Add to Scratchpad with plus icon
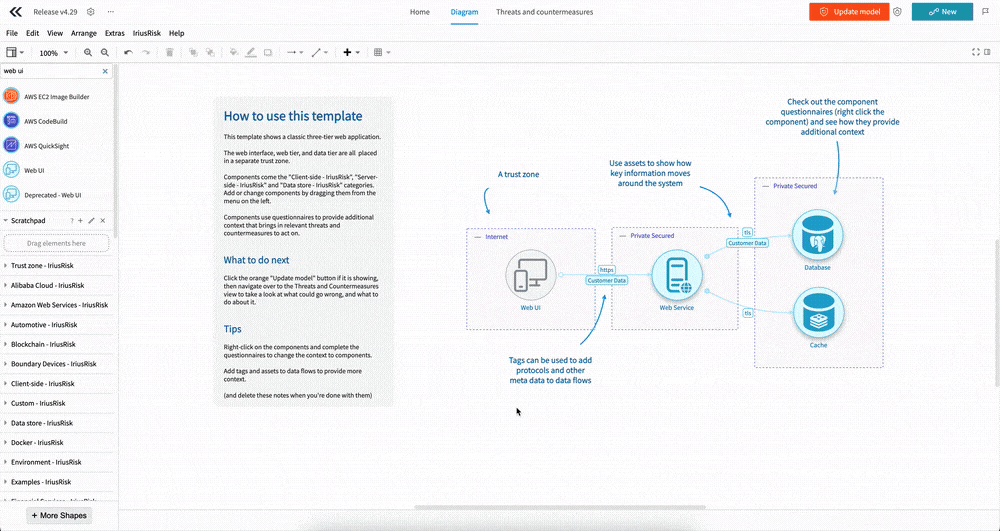The height and width of the screenshot is (531, 1000). tap(80, 221)
